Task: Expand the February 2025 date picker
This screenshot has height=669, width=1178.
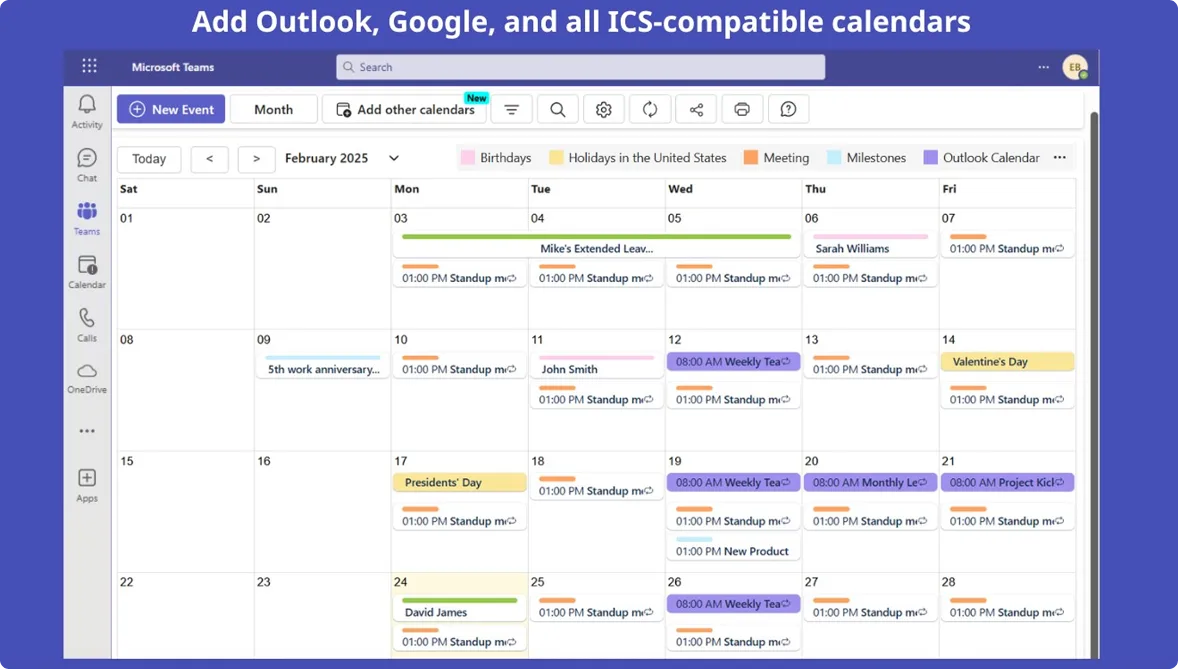Action: [393, 157]
